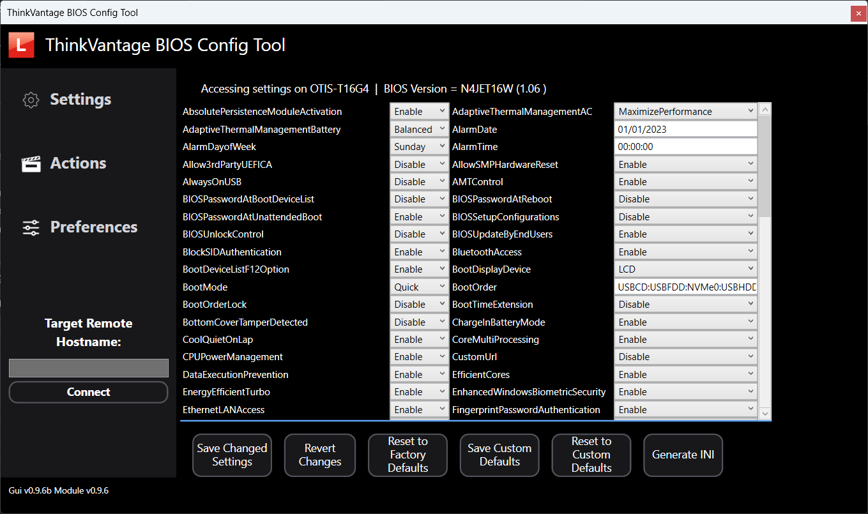Click the 'Gui v0.9.6b Module v0.9.6' version text
The height and width of the screenshot is (514, 868).
point(59,491)
